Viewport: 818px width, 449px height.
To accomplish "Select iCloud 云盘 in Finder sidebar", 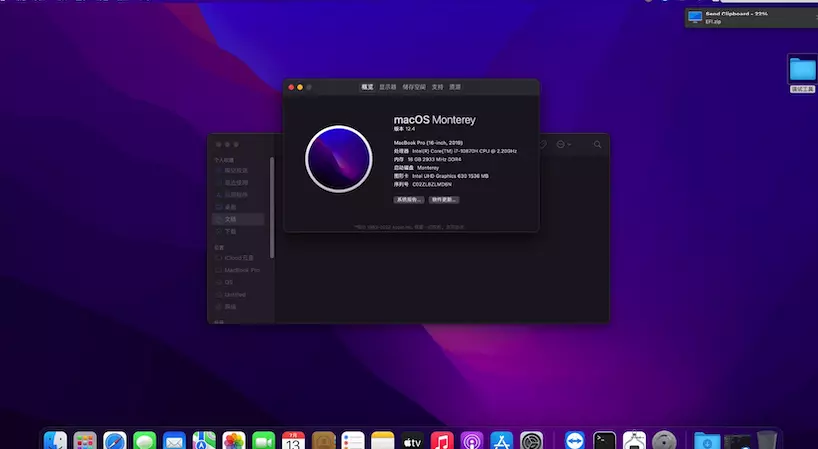I will pos(238,258).
